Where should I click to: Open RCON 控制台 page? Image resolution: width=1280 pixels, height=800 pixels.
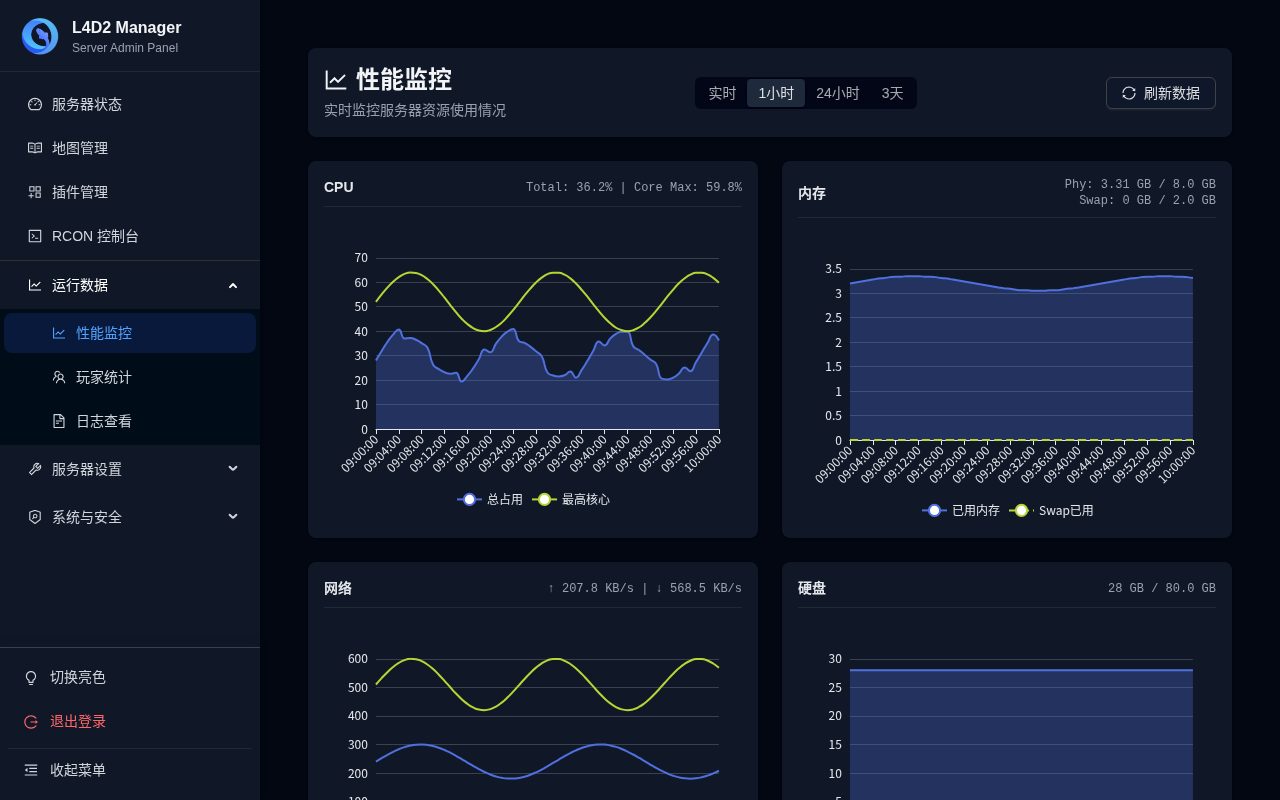pyautogui.click(x=130, y=236)
